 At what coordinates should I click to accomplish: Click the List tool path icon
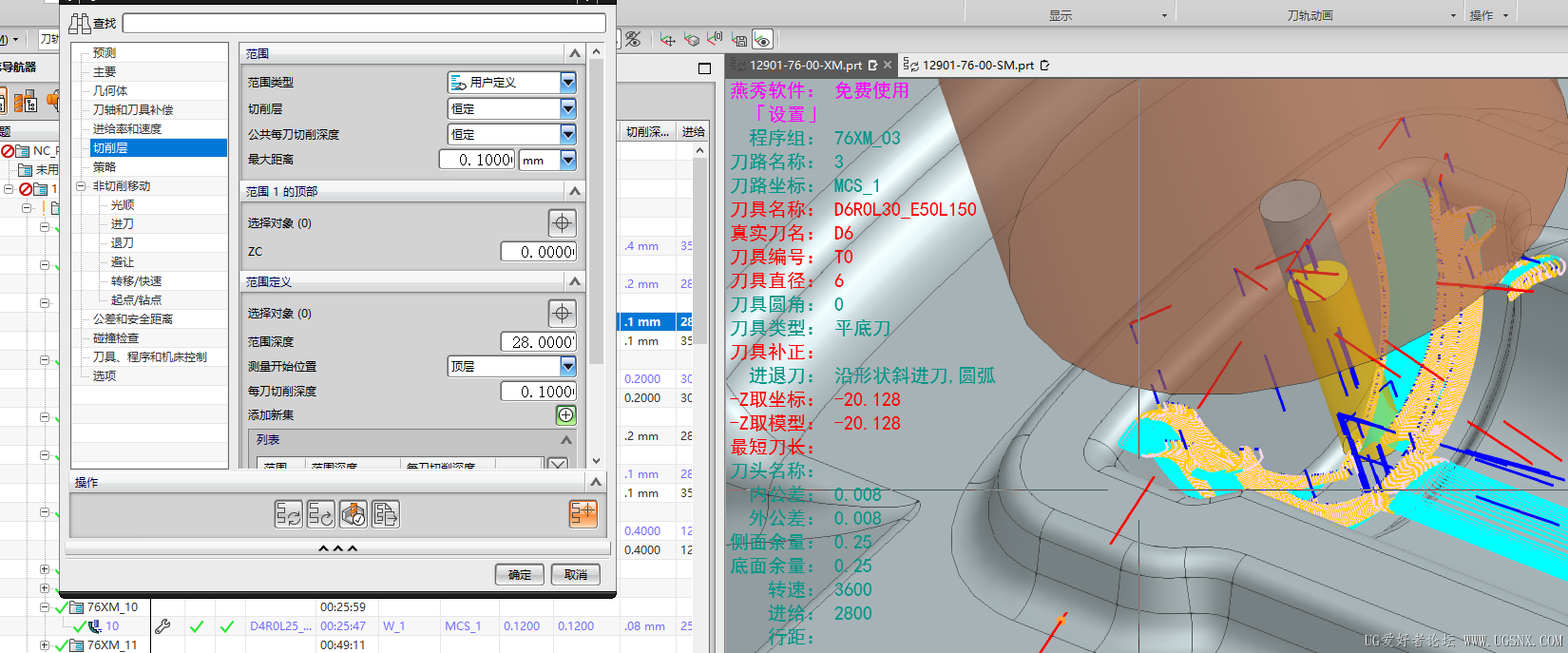click(x=385, y=514)
